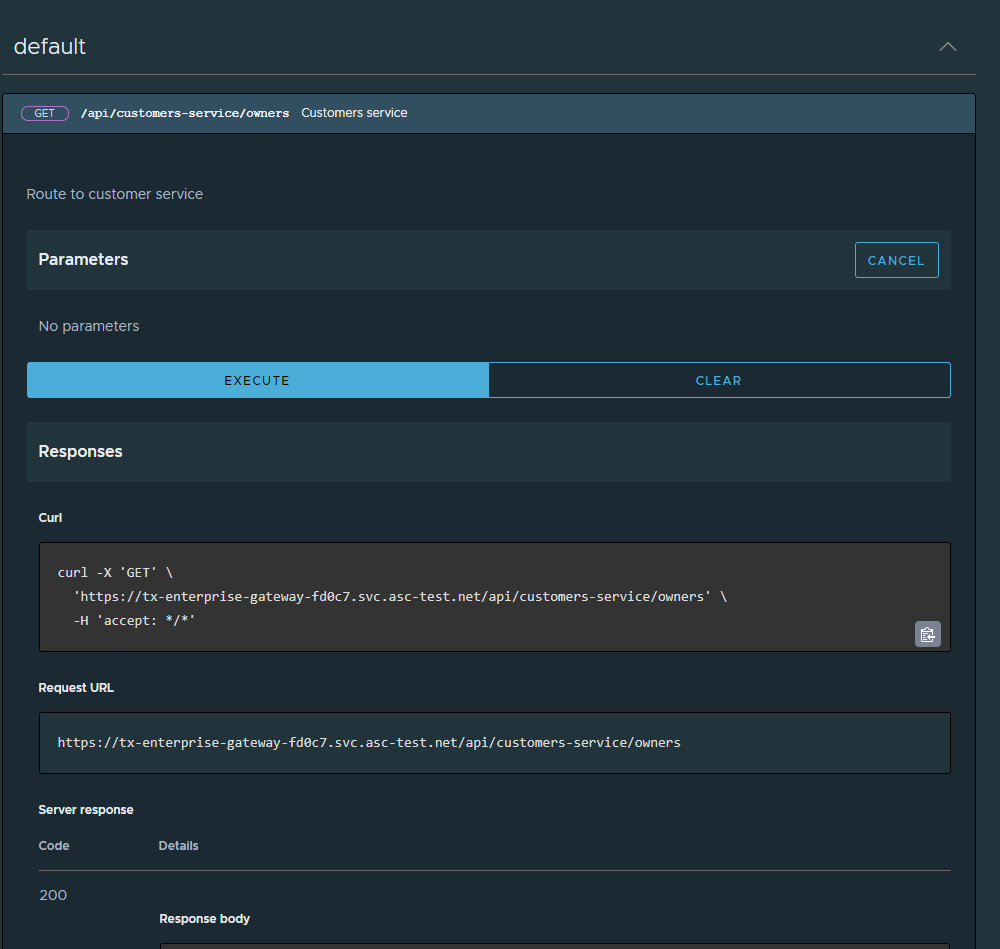Click the /api/customers-service/owners endpoint path
The image size is (1000, 949).
point(186,113)
